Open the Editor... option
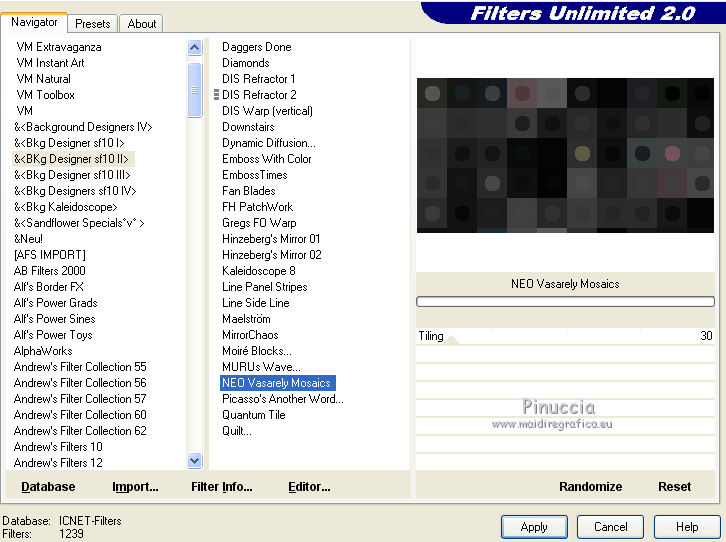Screen dimensions: 726x542 tap(309, 486)
